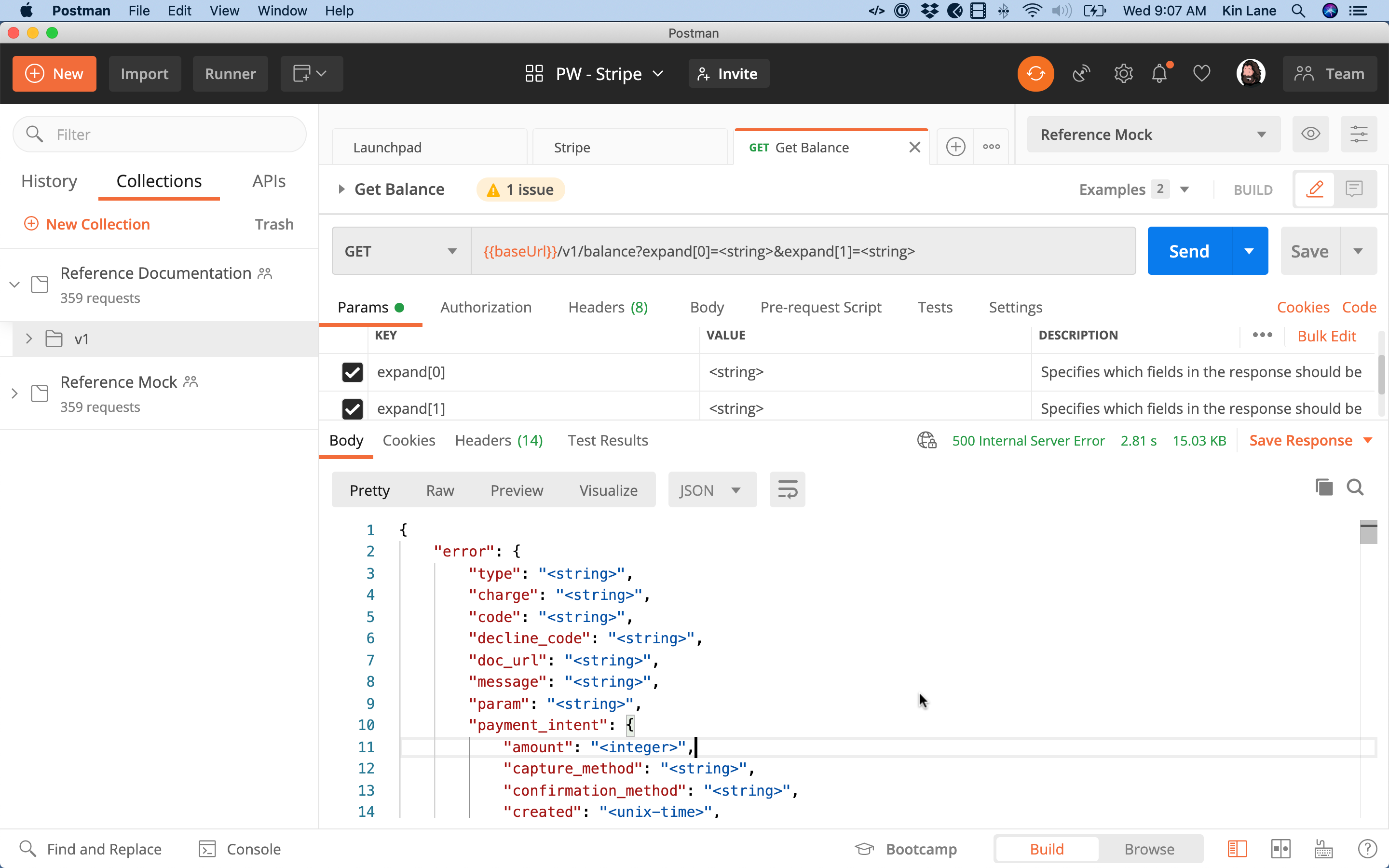The width and height of the screenshot is (1389, 868).
Task: Open the Runner
Action: coord(230,73)
